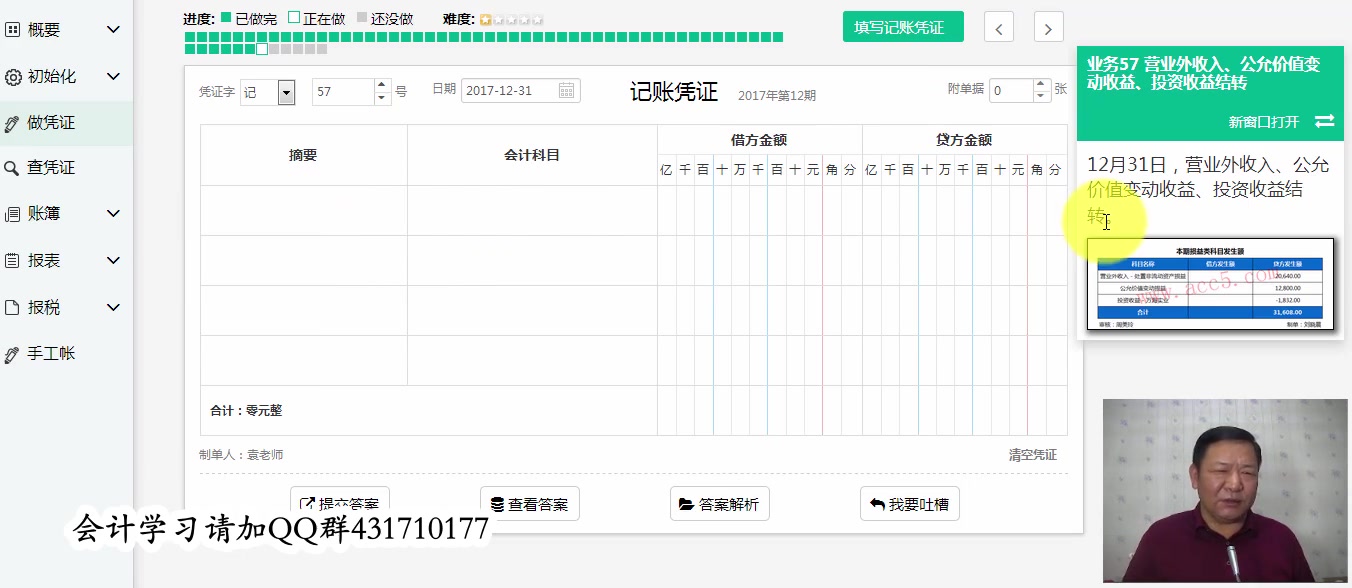1352x588 pixels.
Task: Click the 正在做 in-progress legend square
Action: tap(296, 18)
